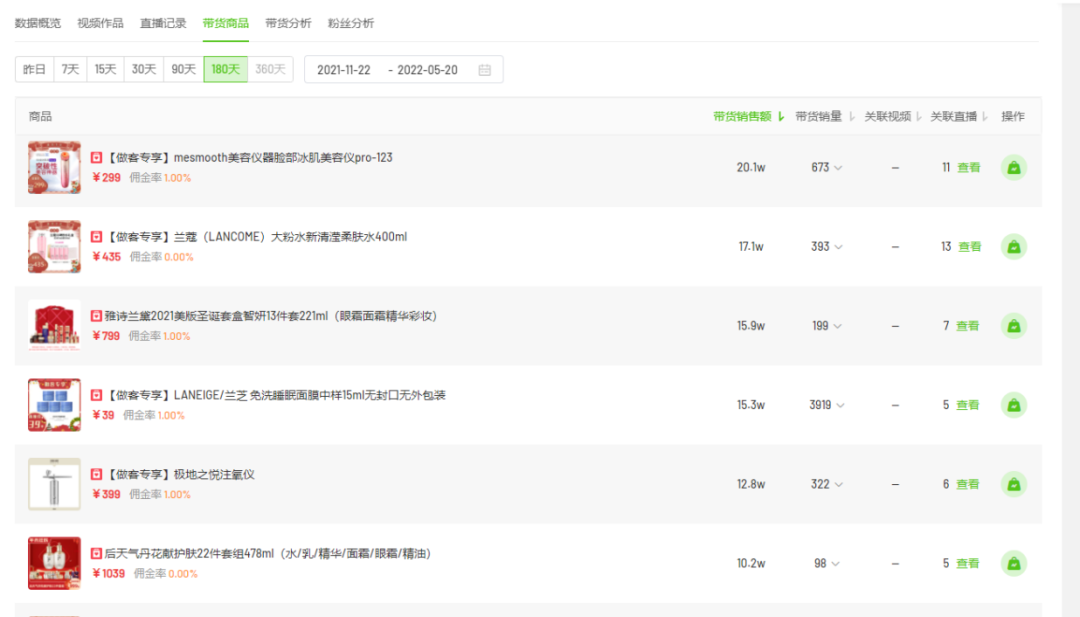Open the 数据概览 tab

(38, 23)
